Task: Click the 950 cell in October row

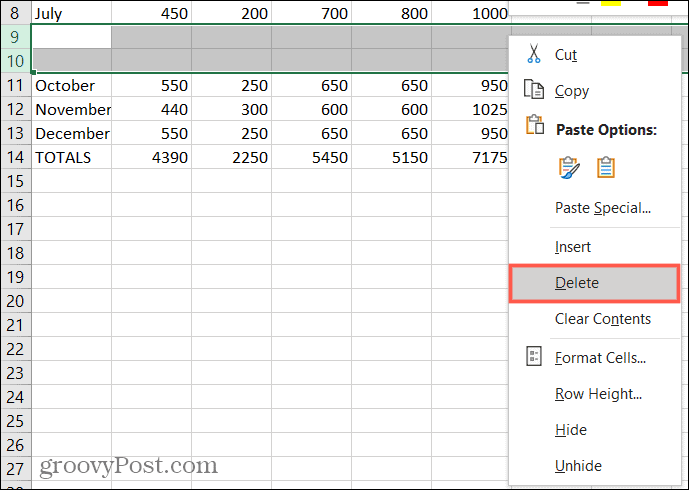Action: tap(470, 85)
